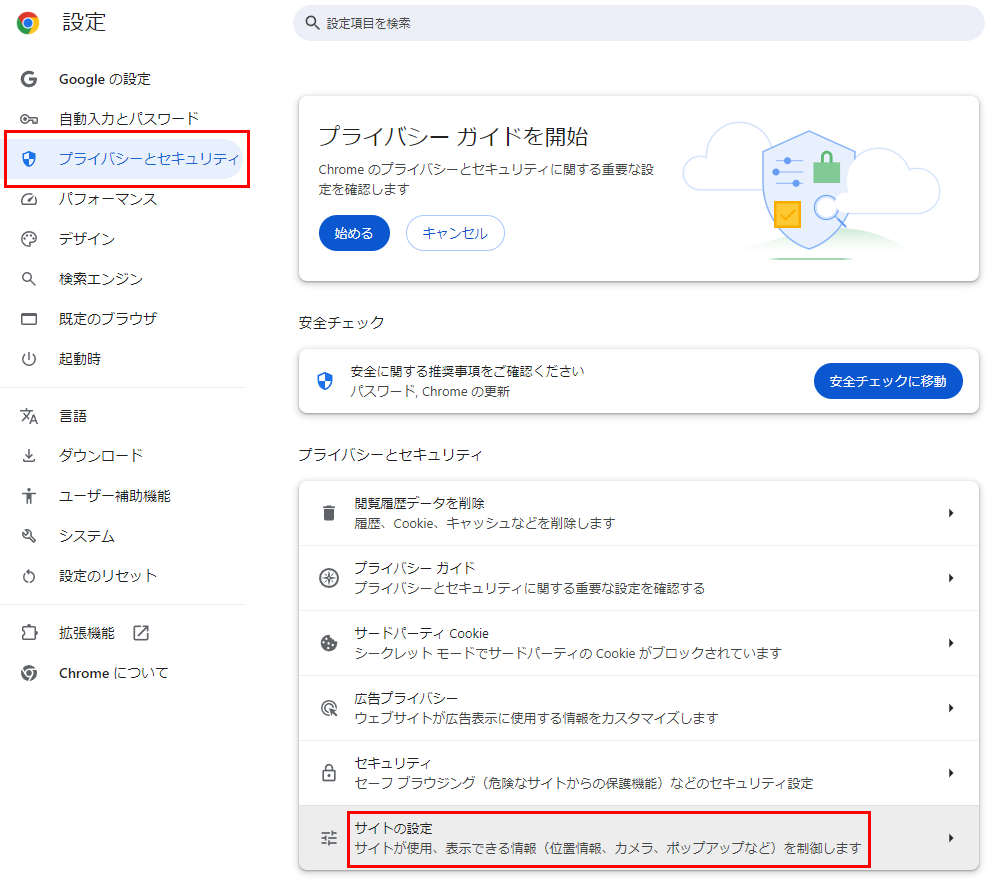Viewport: 993px width, 884px height.
Task: Click the trash icon for 閲覧履歴データを削除
Action: click(329, 513)
